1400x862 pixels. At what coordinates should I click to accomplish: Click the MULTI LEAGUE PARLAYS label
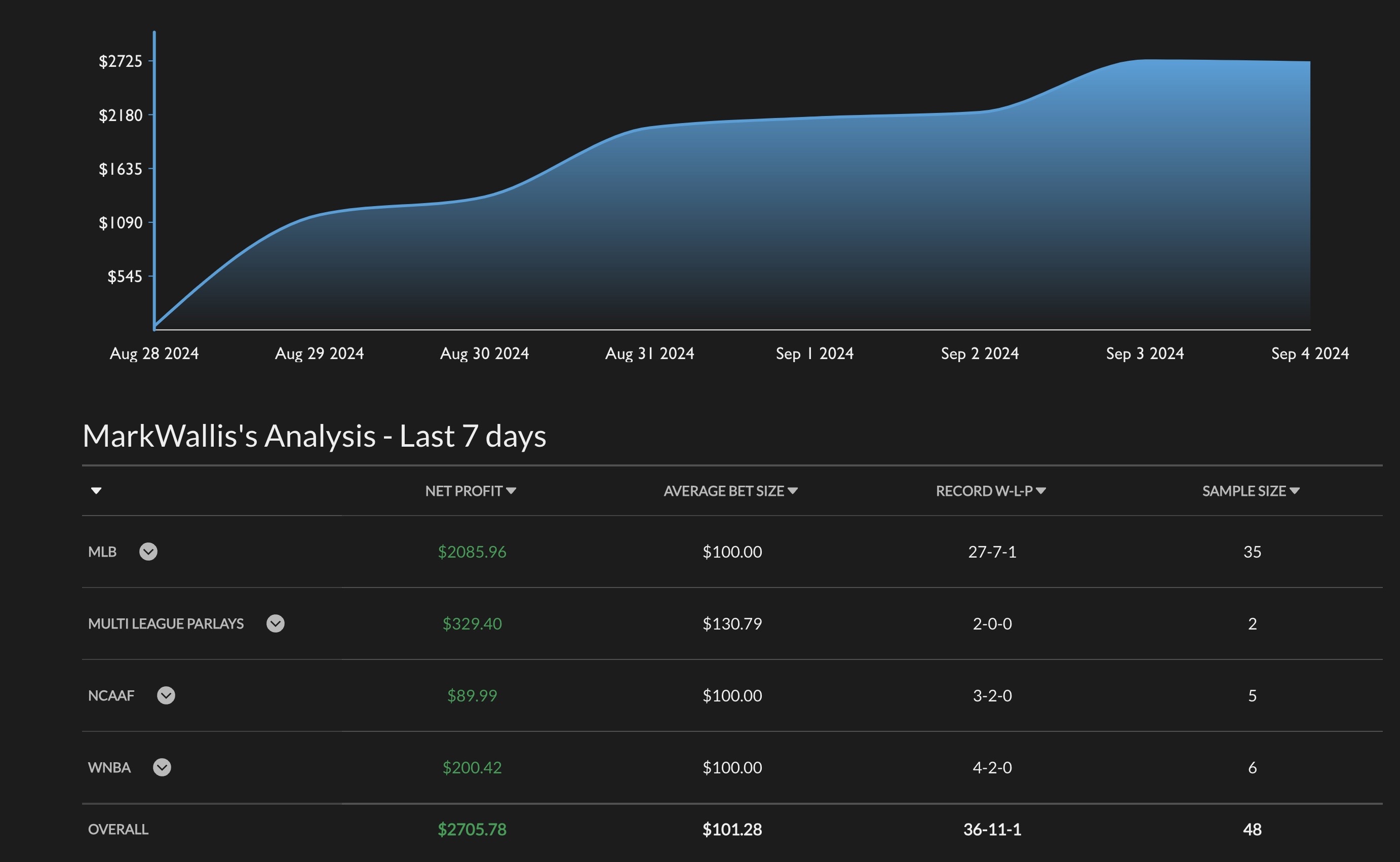[166, 623]
